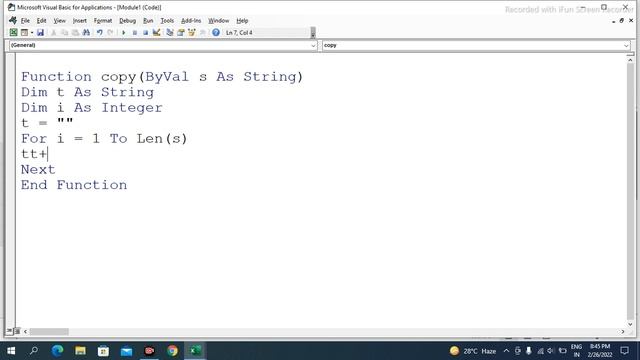Expand the Insert object dropdown arrow

pos(31,32)
